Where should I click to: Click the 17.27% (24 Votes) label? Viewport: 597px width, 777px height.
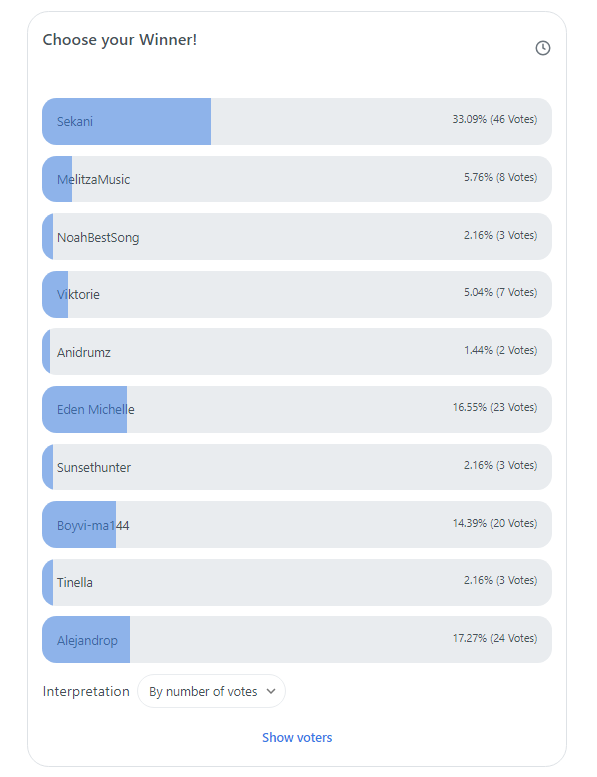[494, 638]
